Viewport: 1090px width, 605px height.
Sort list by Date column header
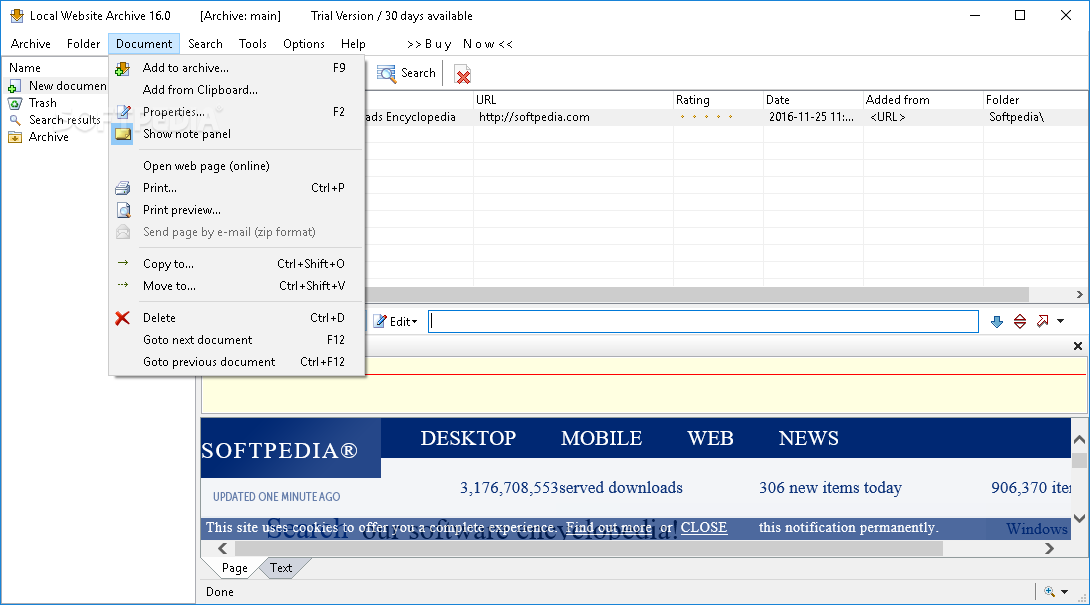[813, 100]
